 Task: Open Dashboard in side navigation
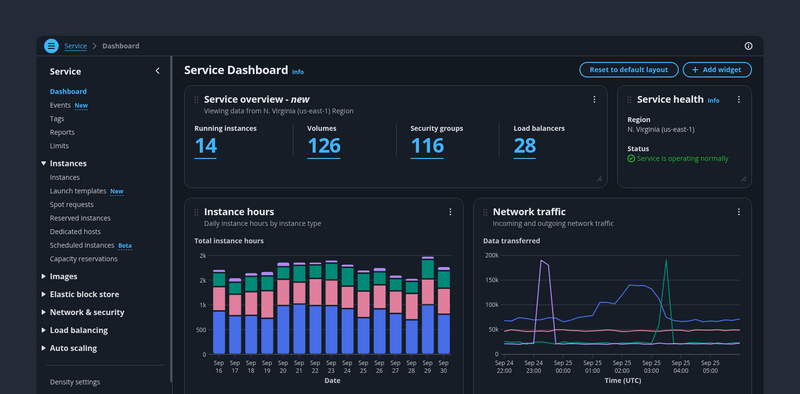(x=68, y=91)
